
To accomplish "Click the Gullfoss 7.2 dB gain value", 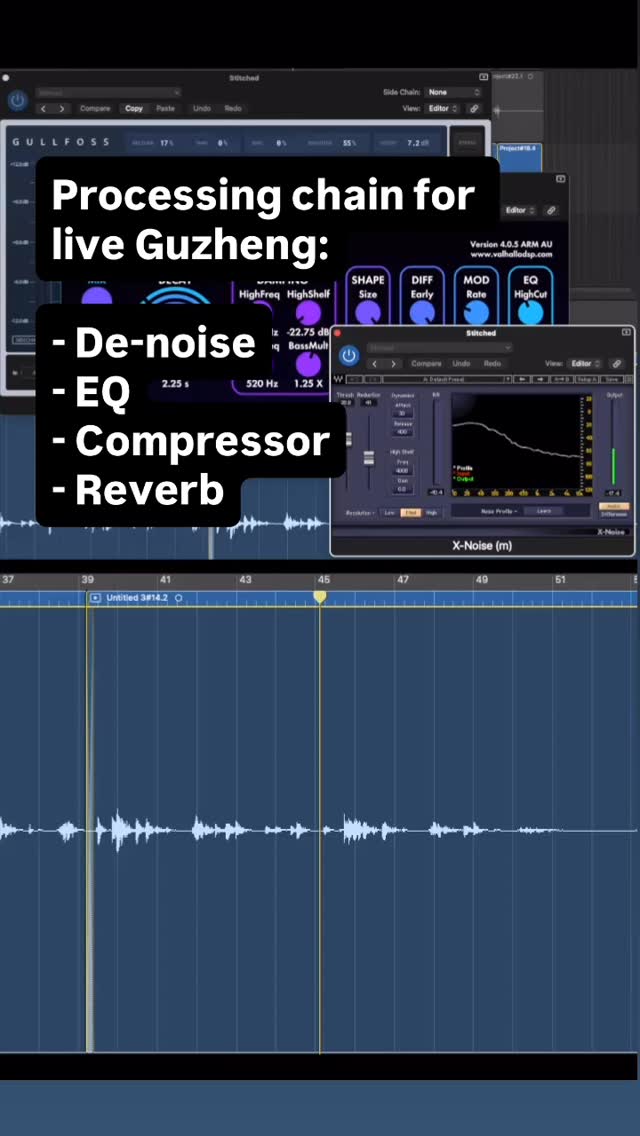I will coord(417,143).
